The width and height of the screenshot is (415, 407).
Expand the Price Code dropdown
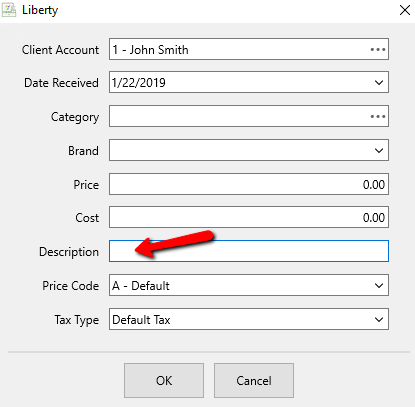pyautogui.click(x=379, y=285)
